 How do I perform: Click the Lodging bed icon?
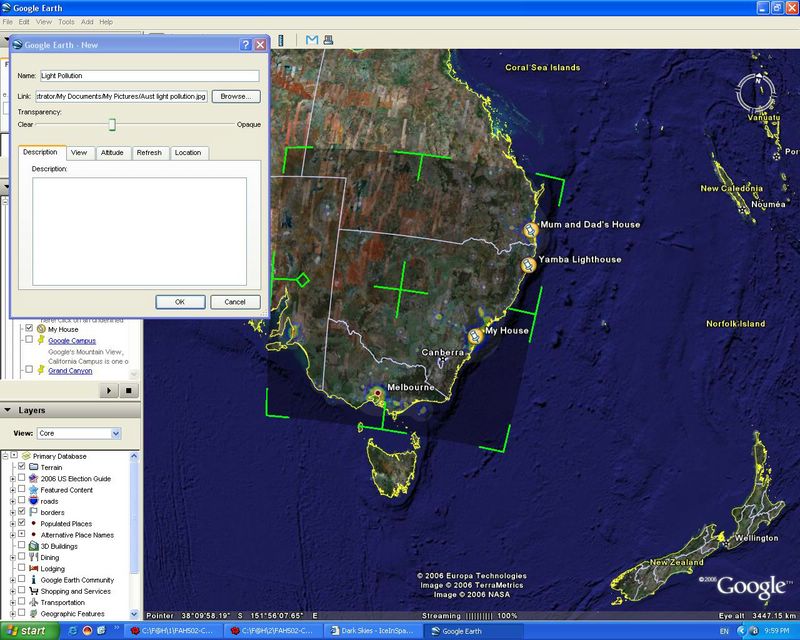pos(34,568)
